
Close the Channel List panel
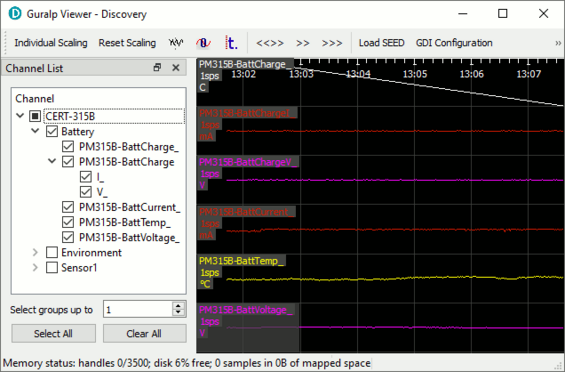[x=176, y=67]
